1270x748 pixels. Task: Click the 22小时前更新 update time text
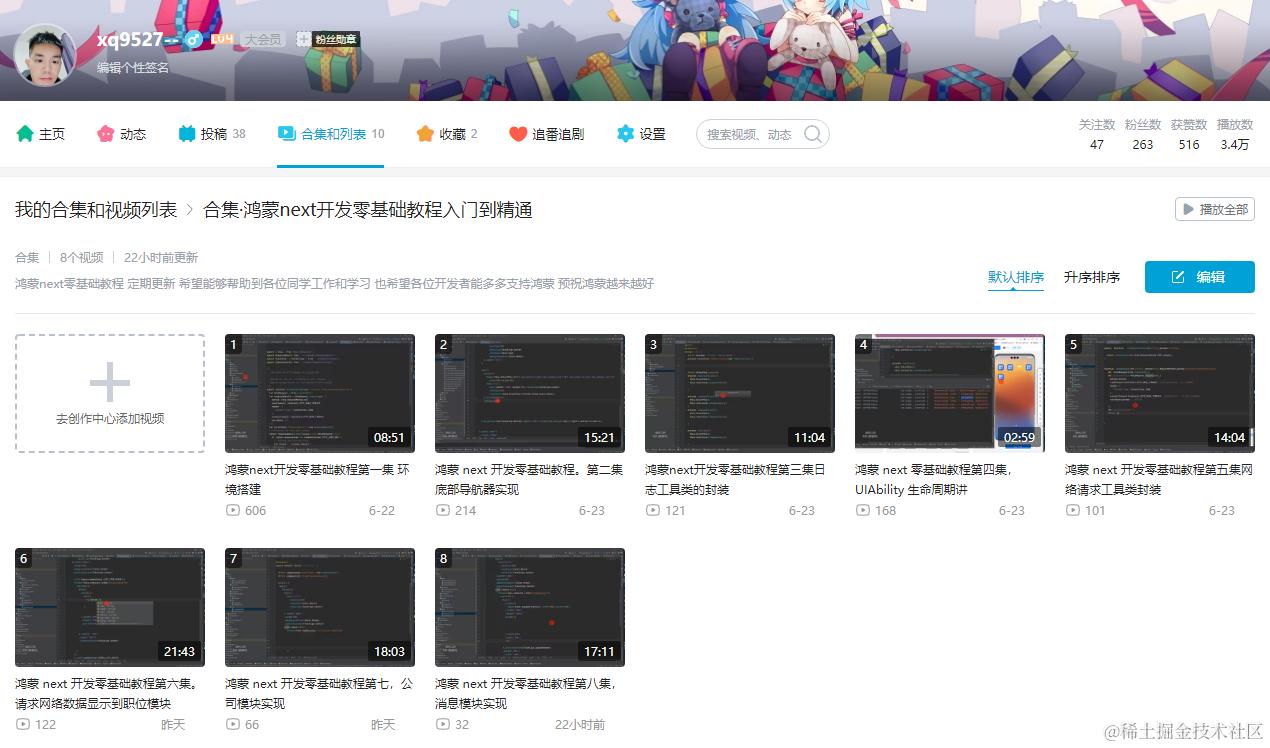161,257
